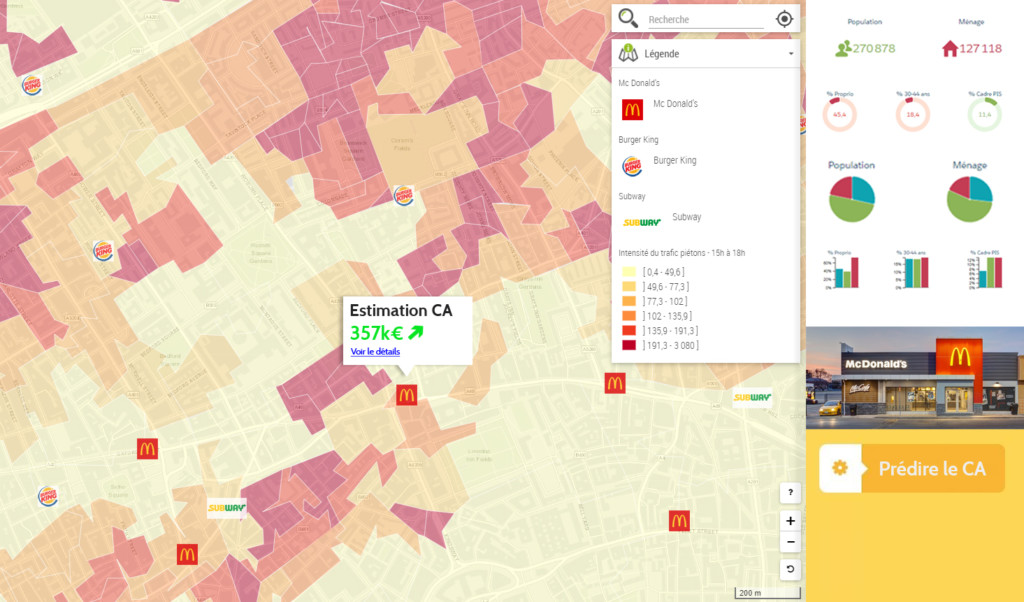
Task: Click the Burger King logo in the legend
Action: (x=632, y=166)
